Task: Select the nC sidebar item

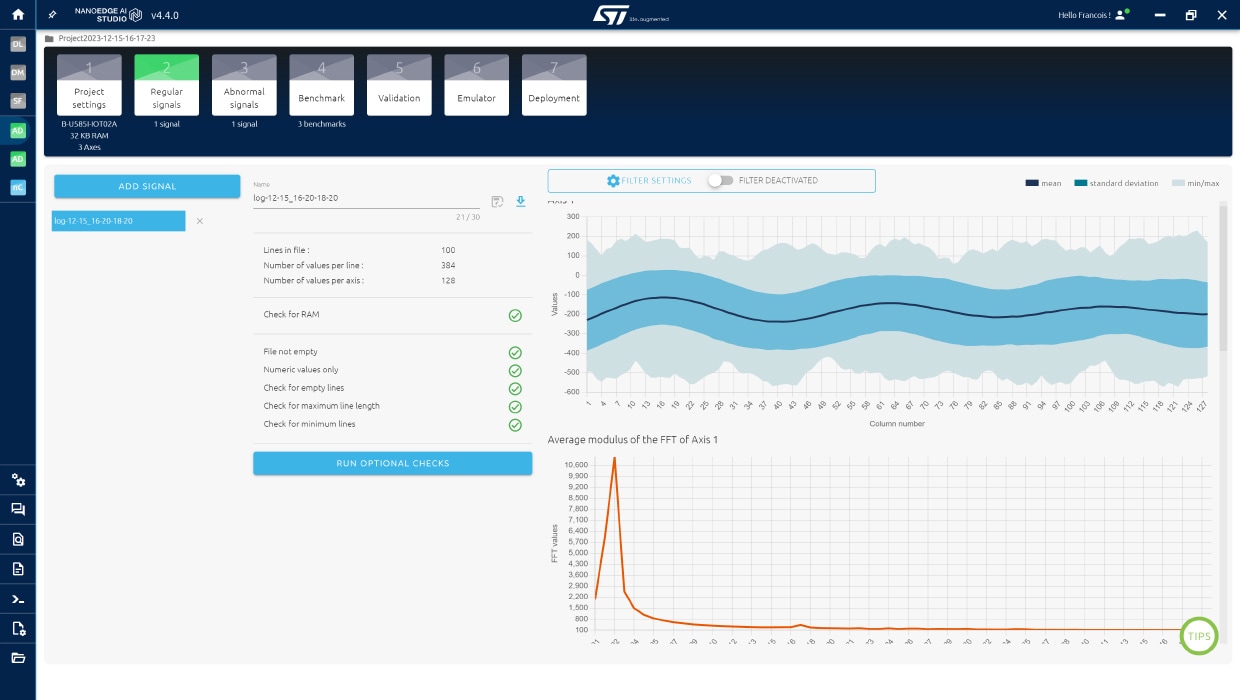Action: coord(17,187)
